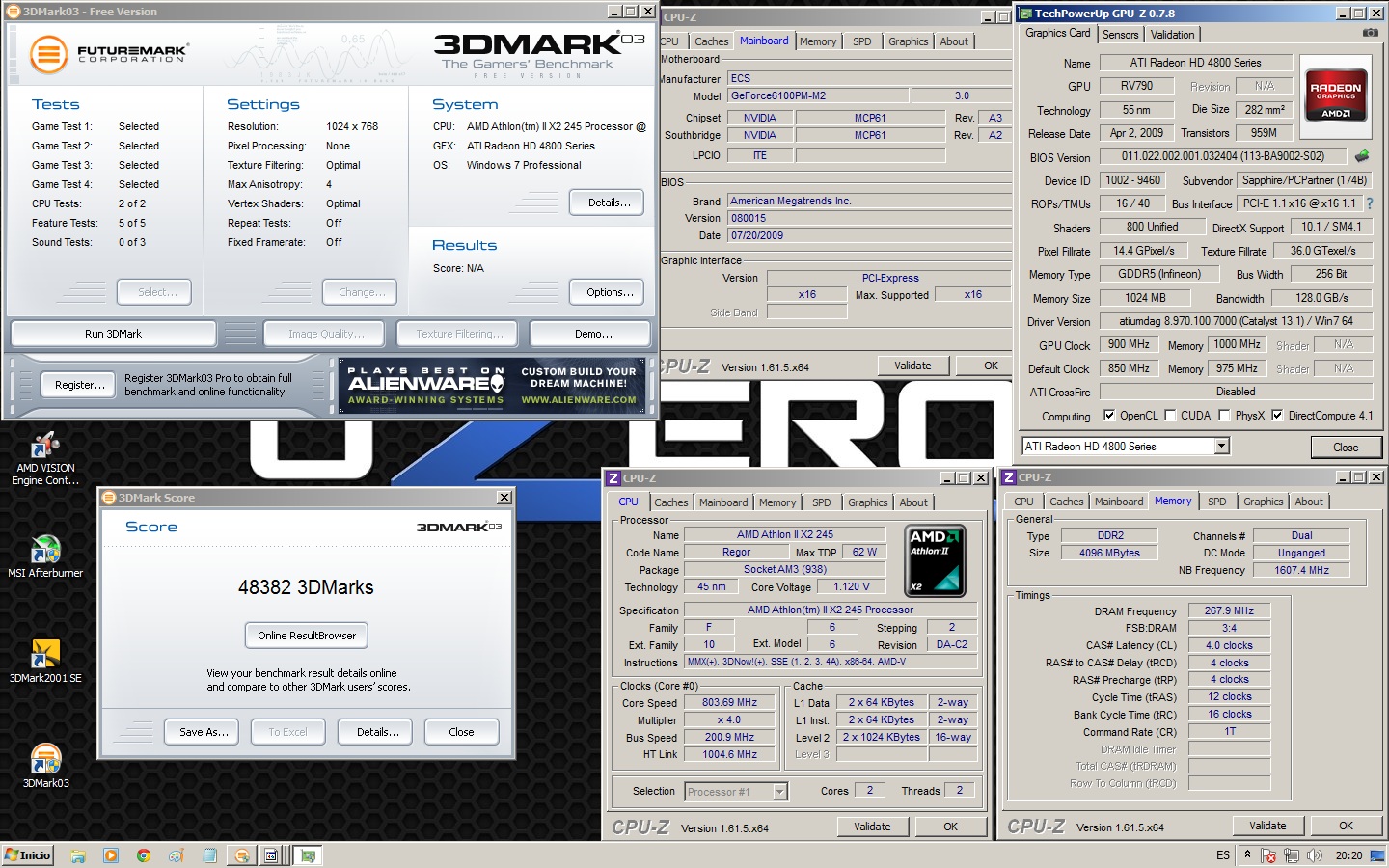The image size is (1389, 868).
Task: Open Windows Media Player from taskbar
Action: 111,855
